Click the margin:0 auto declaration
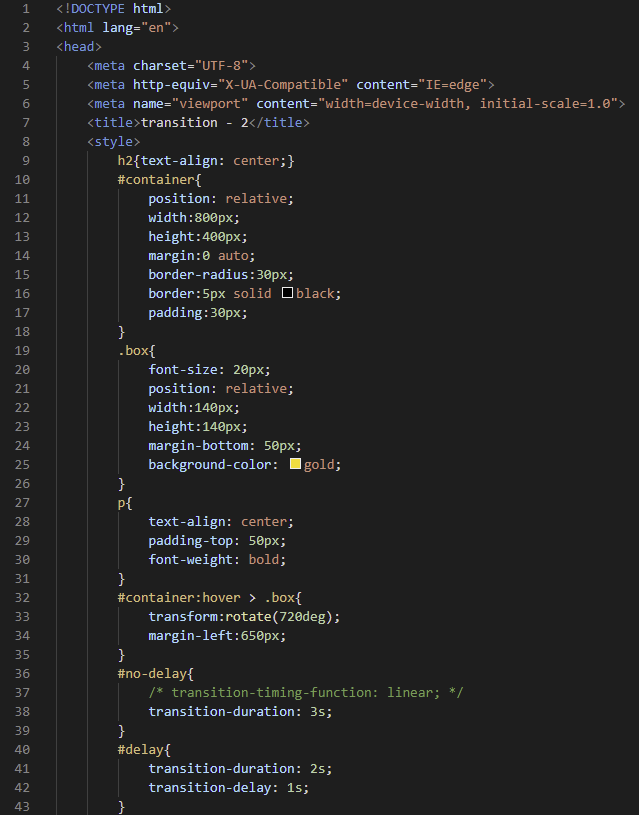Viewport: 639px width, 815px height. [x=202, y=256]
